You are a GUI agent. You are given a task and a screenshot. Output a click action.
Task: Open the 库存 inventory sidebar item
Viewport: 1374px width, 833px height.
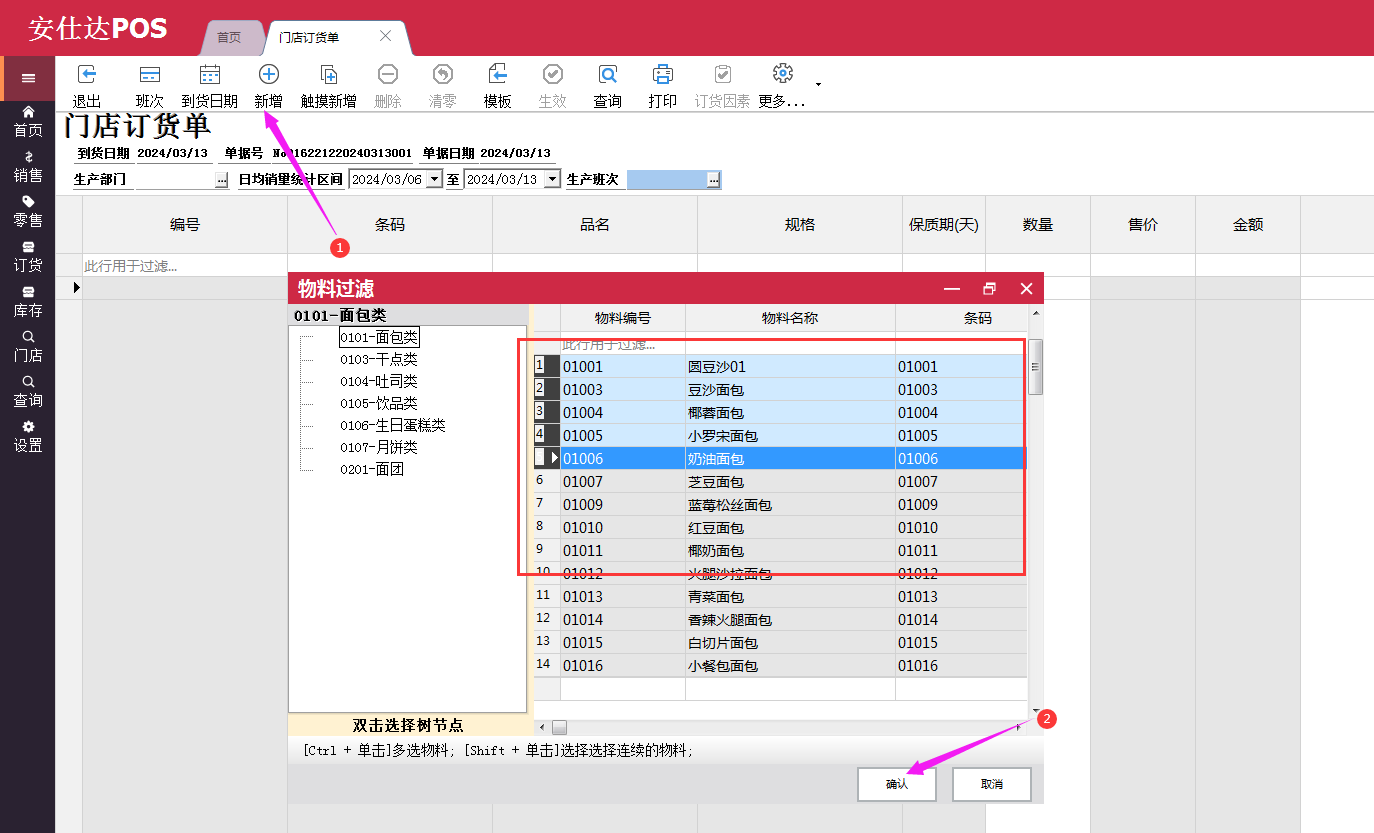click(x=28, y=301)
